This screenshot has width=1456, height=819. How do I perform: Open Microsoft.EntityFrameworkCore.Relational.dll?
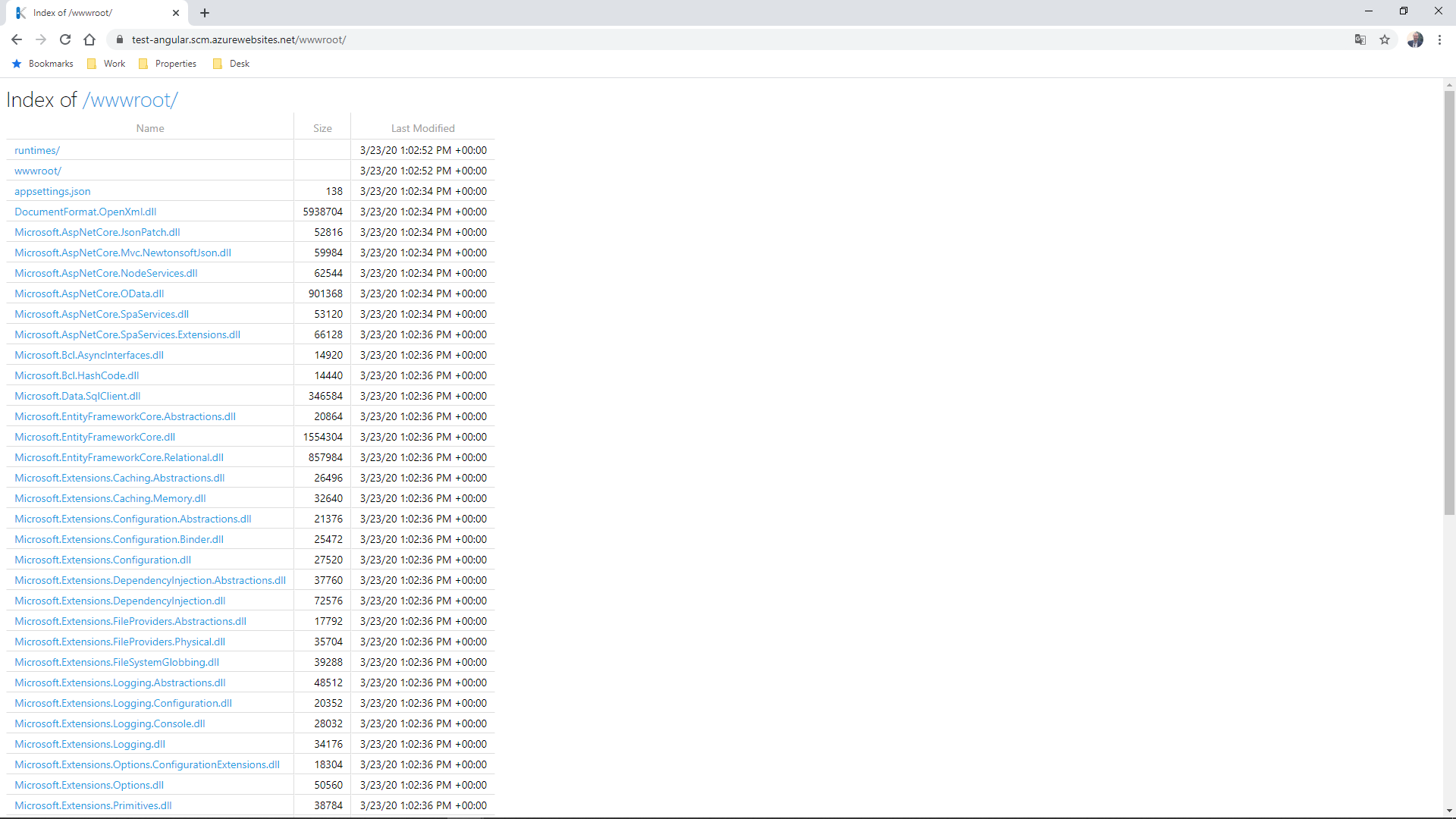coord(119,457)
